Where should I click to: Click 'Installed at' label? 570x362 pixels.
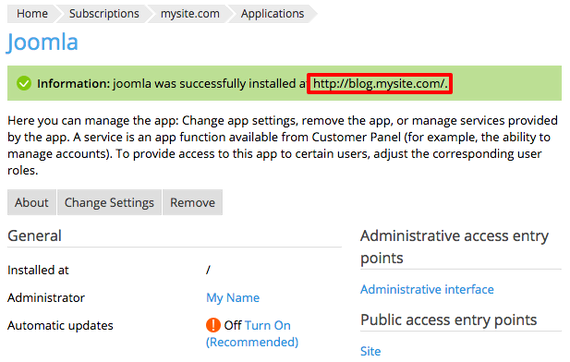(x=38, y=270)
